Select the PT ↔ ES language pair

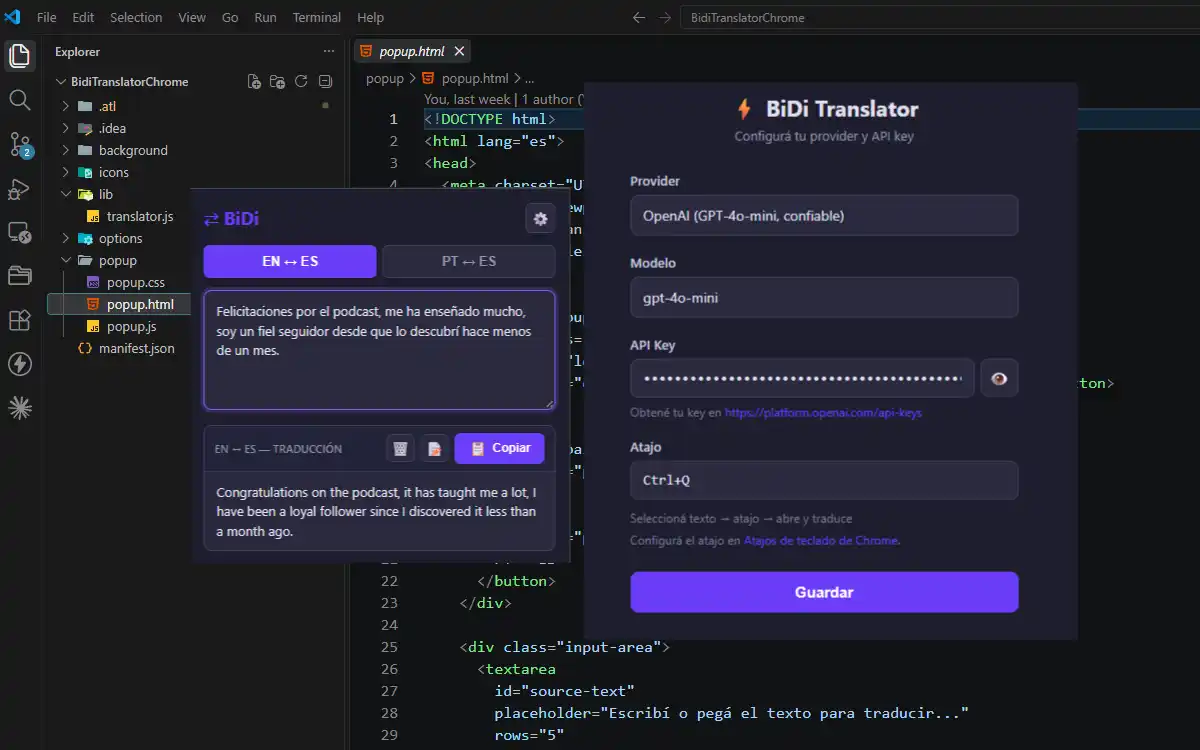click(469, 261)
